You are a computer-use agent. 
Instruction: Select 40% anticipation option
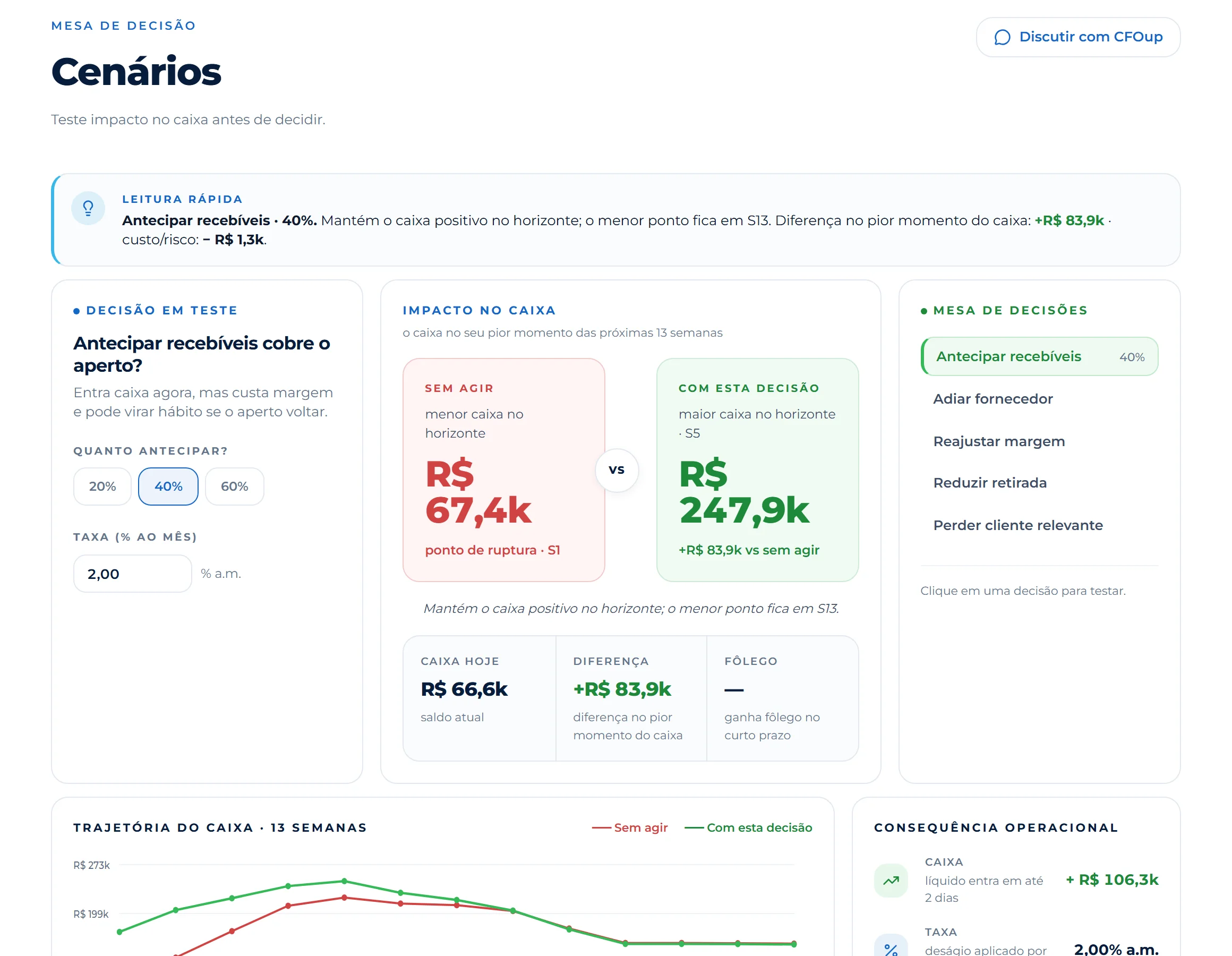168,486
